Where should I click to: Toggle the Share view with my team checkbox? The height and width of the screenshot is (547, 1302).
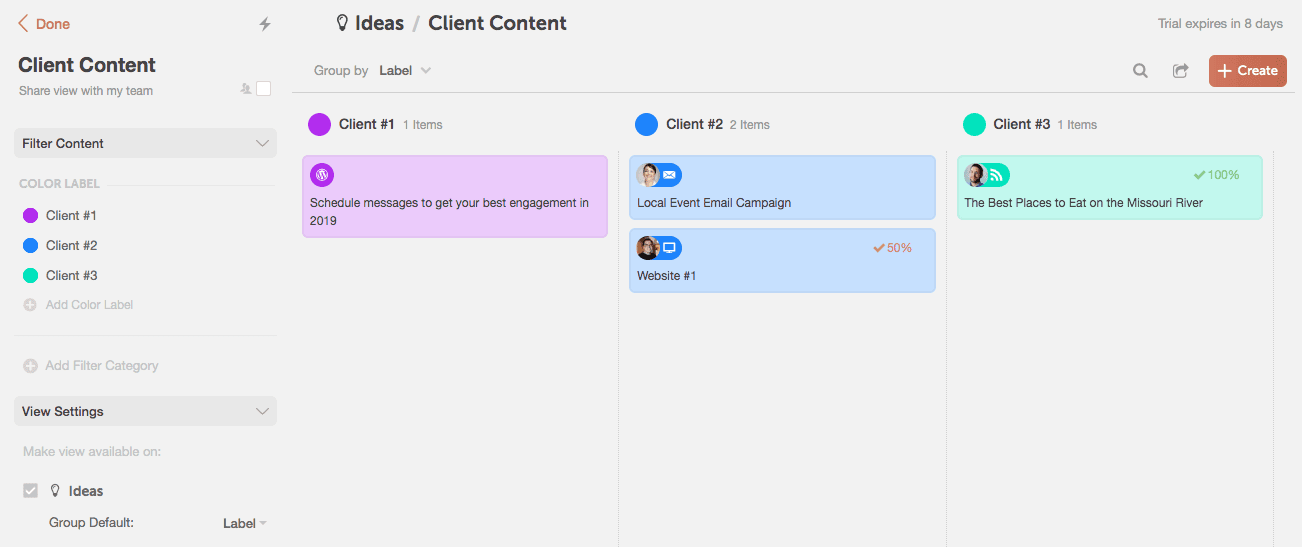pos(264,89)
